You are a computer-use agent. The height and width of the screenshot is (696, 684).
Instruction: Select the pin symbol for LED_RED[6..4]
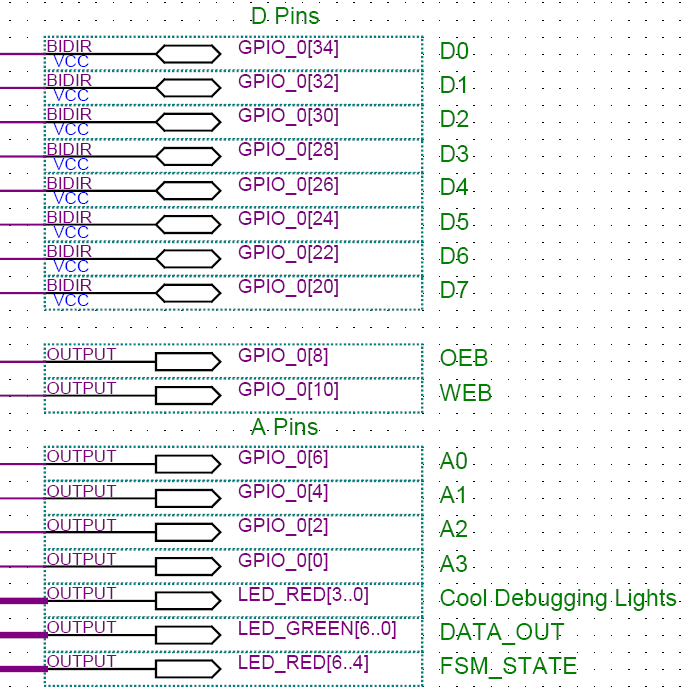pos(188,669)
